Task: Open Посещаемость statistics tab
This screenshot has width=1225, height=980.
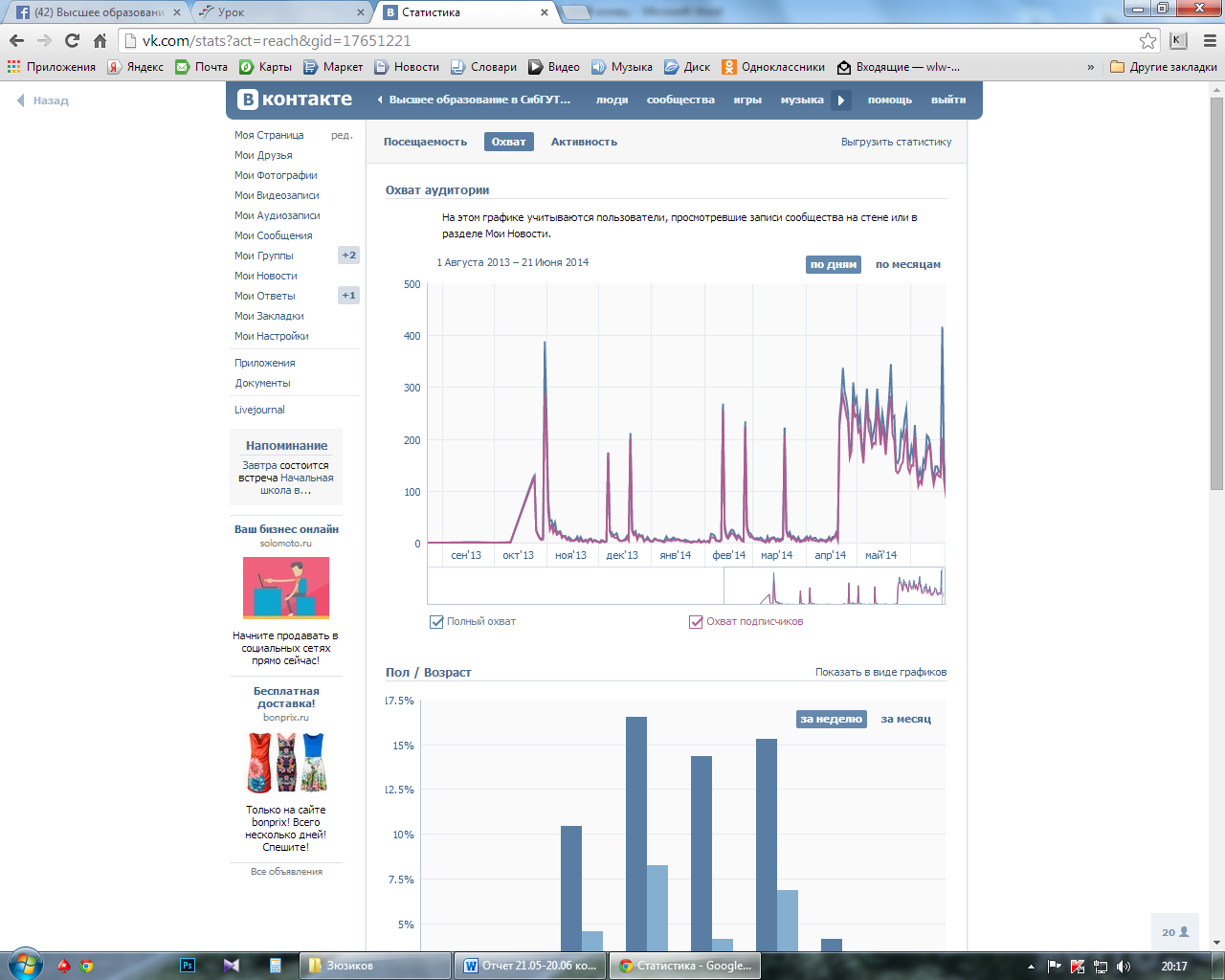Action: click(425, 142)
